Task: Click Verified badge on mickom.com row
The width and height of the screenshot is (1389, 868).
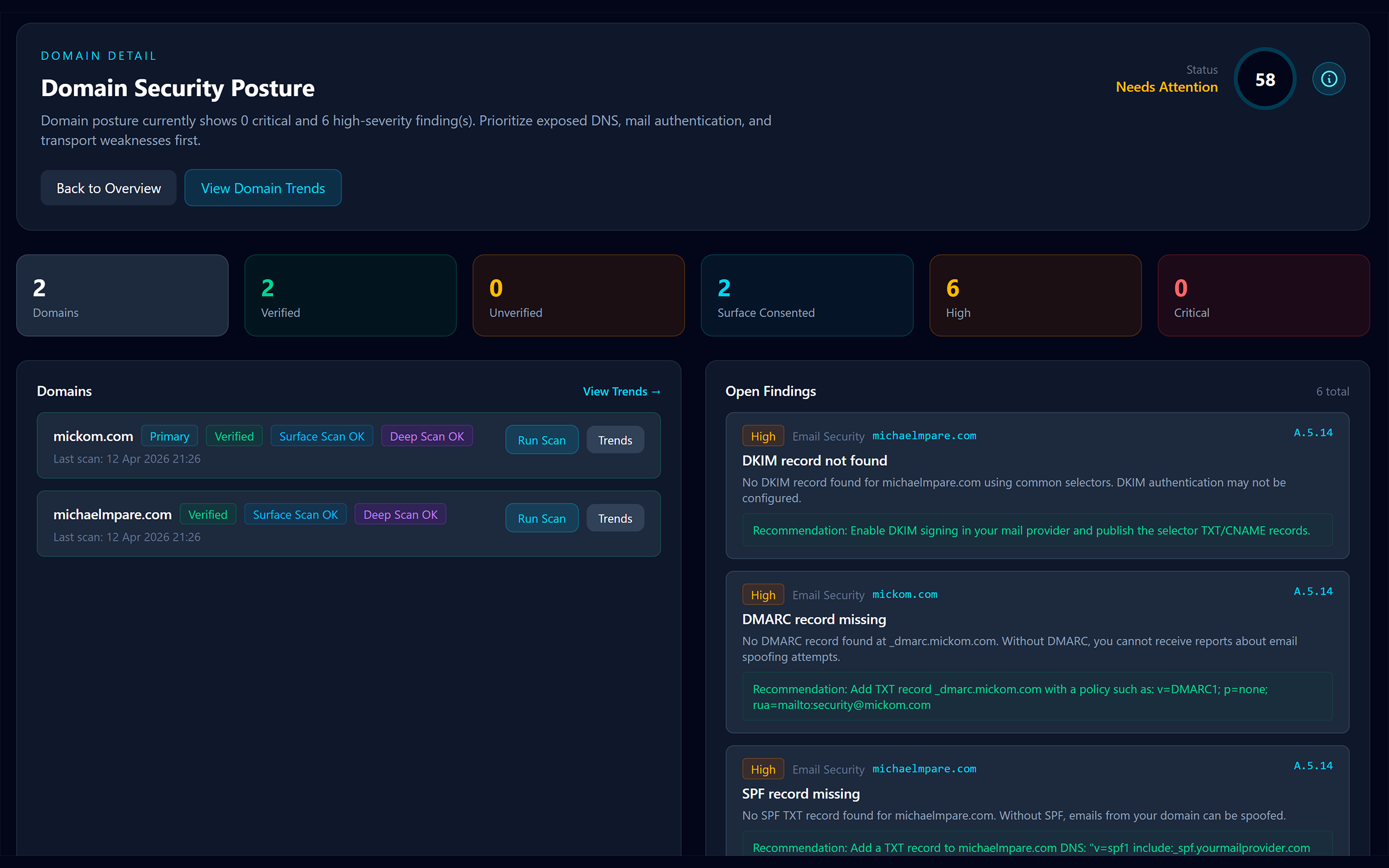Action: pyautogui.click(x=234, y=436)
